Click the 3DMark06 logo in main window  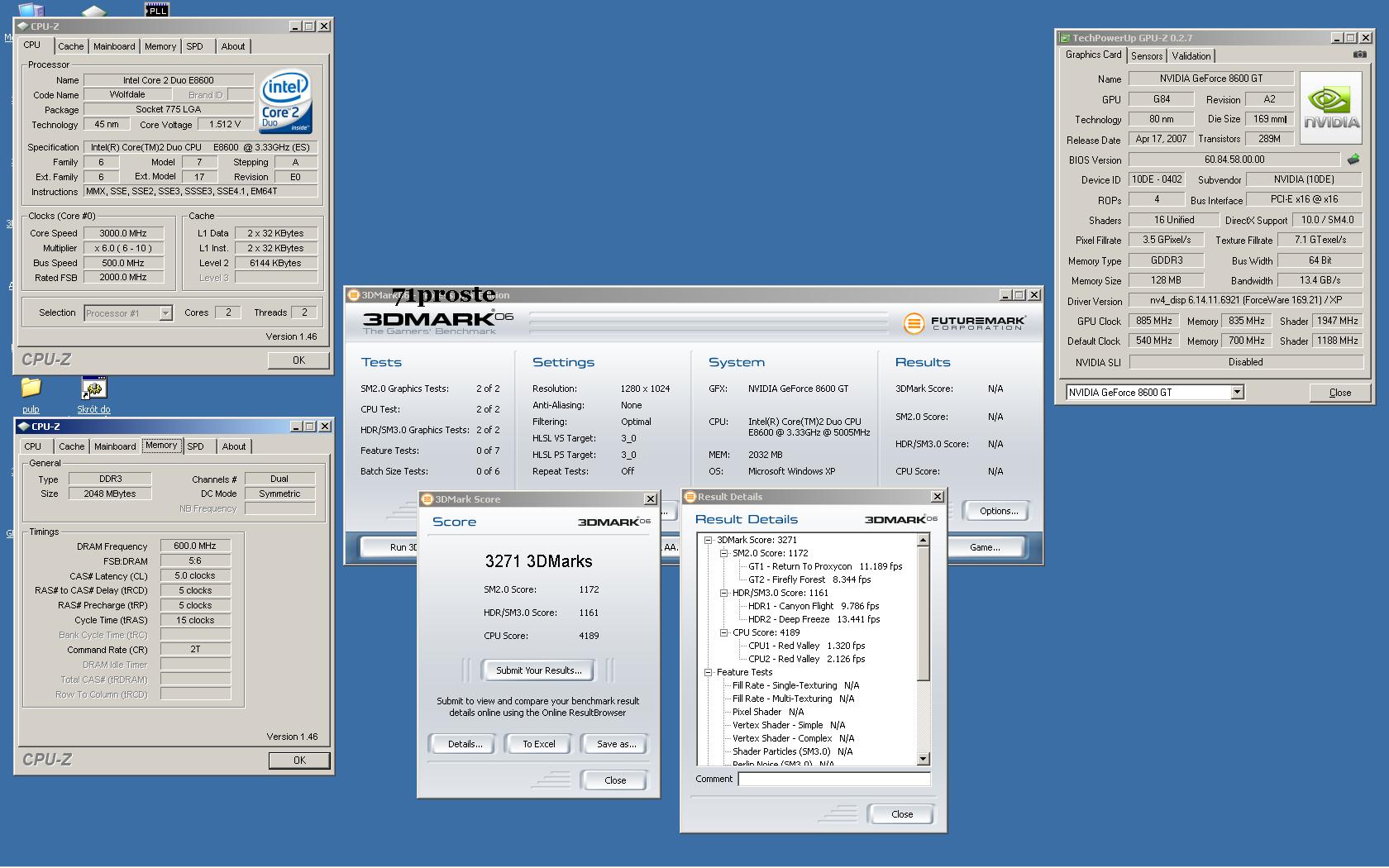[437, 322]
